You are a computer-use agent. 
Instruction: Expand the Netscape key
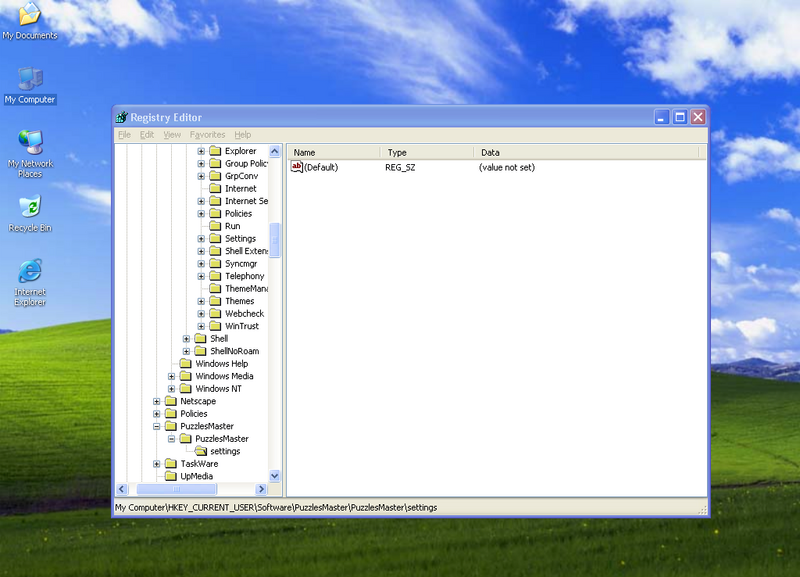point(157,401)
